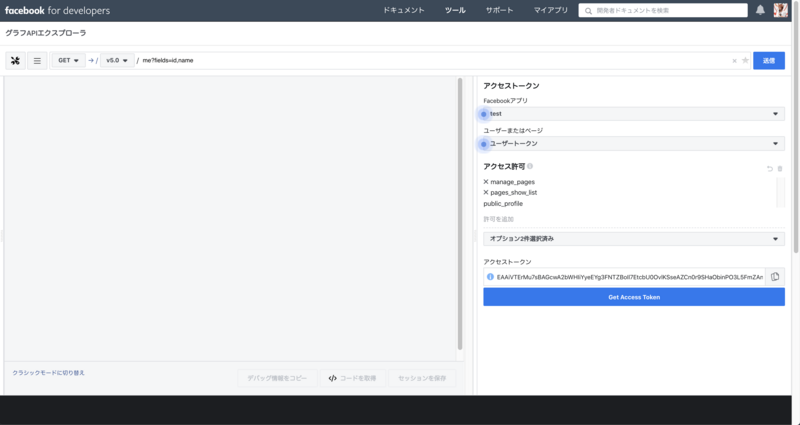Remove the pages_show_list permission
The height and width of the screenshot is (425, 800).
pyautogui.click(x=486, y=192)
